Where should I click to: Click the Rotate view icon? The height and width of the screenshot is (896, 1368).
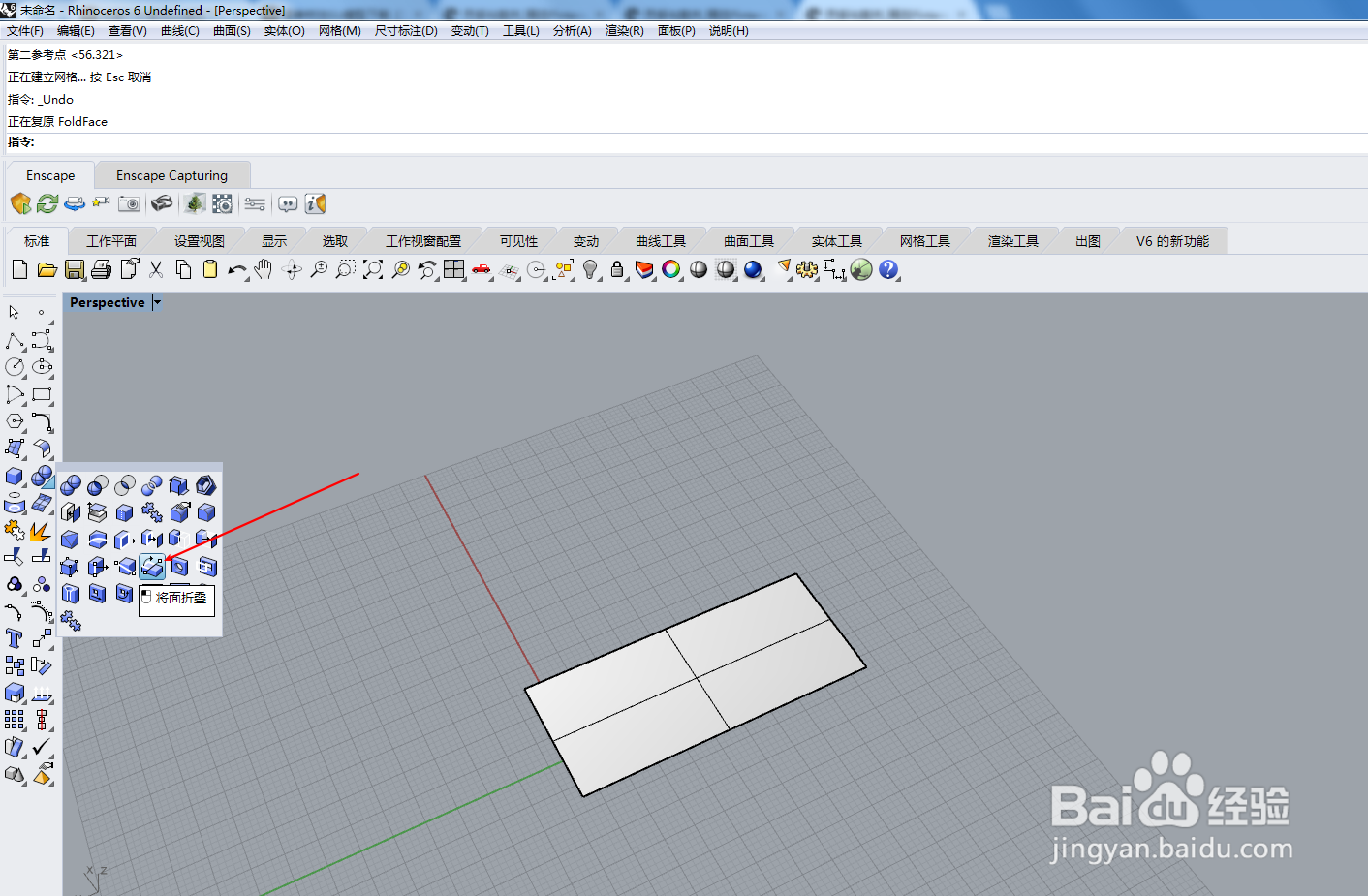[x=292, y=269]
